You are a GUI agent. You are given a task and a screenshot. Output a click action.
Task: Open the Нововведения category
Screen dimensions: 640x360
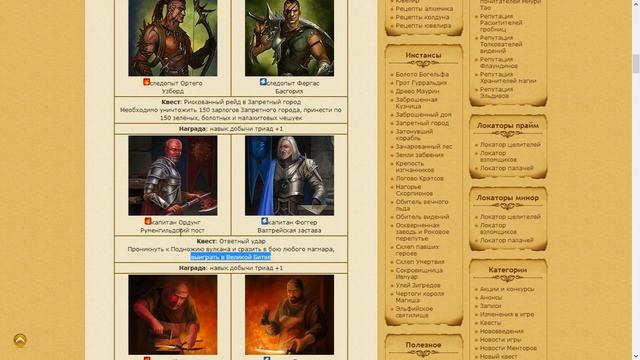502,331
